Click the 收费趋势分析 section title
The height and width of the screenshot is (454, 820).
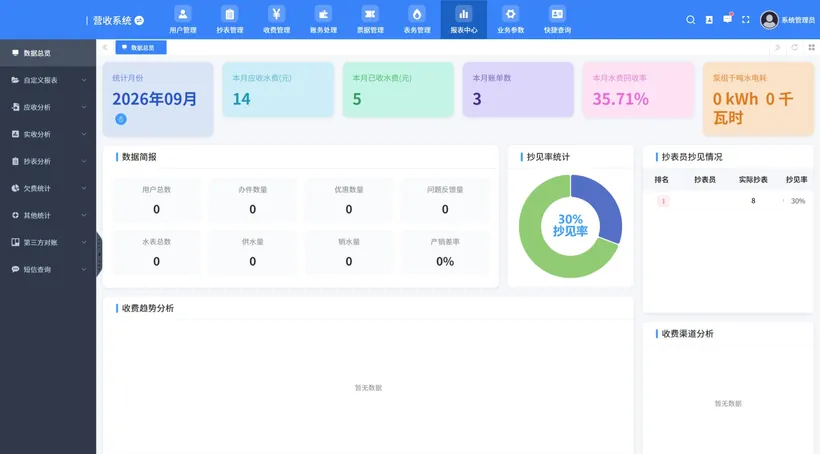click(148, 308)
